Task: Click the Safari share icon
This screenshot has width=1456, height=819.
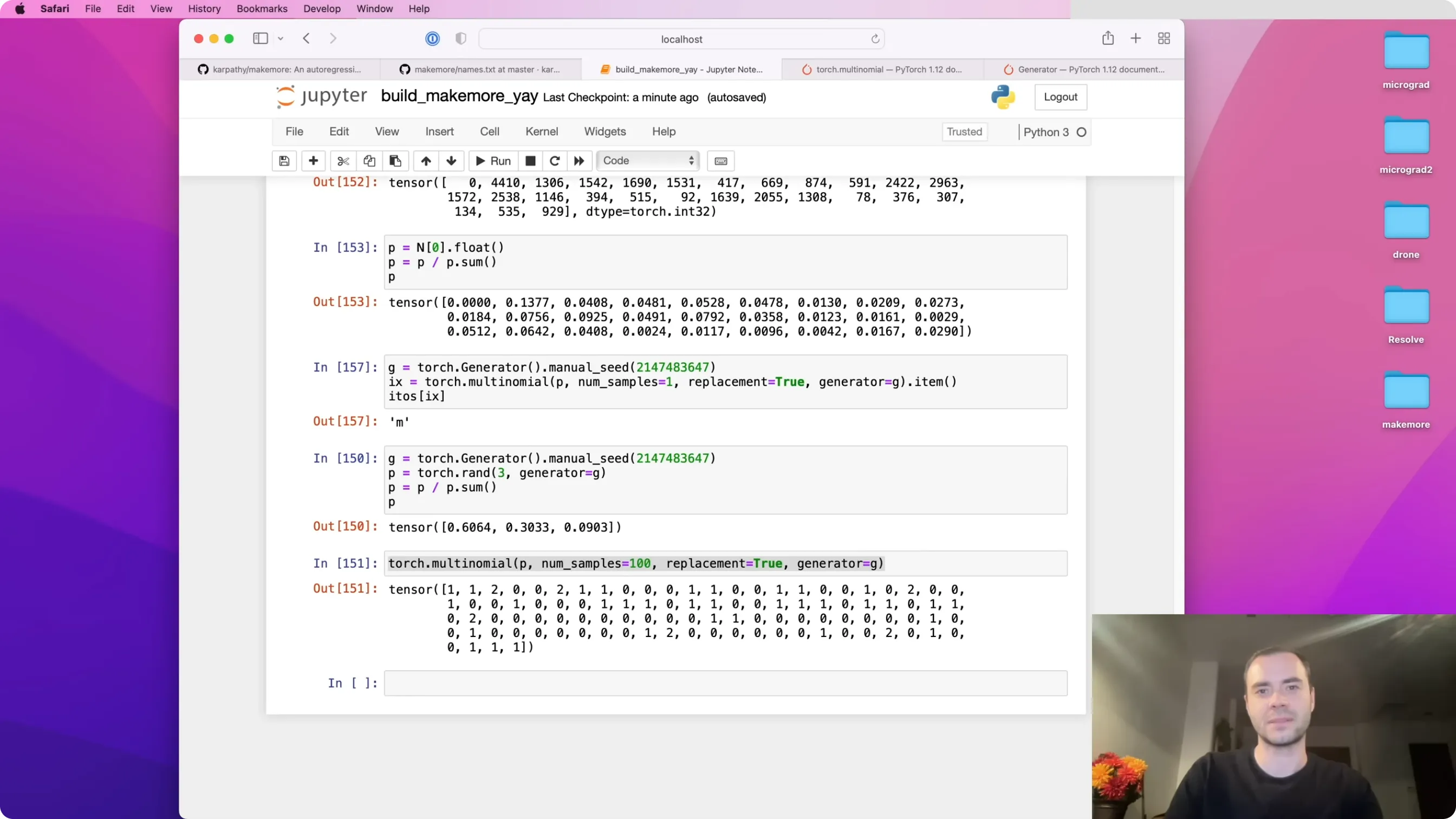Action: [1108, 38]
